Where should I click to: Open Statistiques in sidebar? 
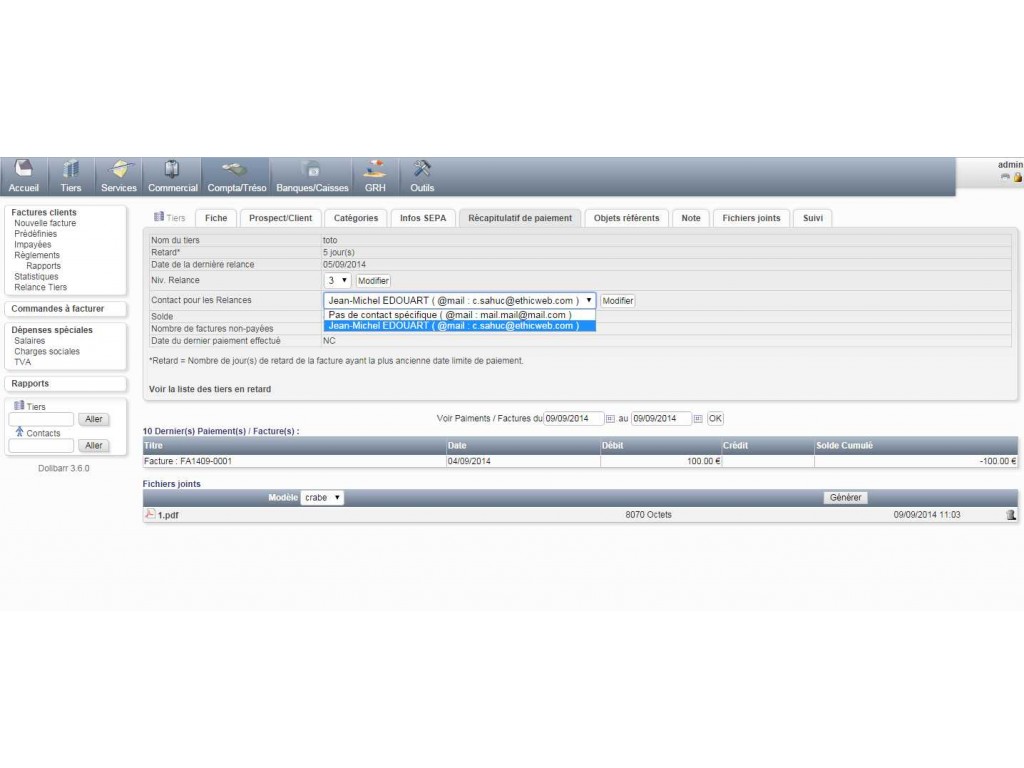click(x=36, y=276)
